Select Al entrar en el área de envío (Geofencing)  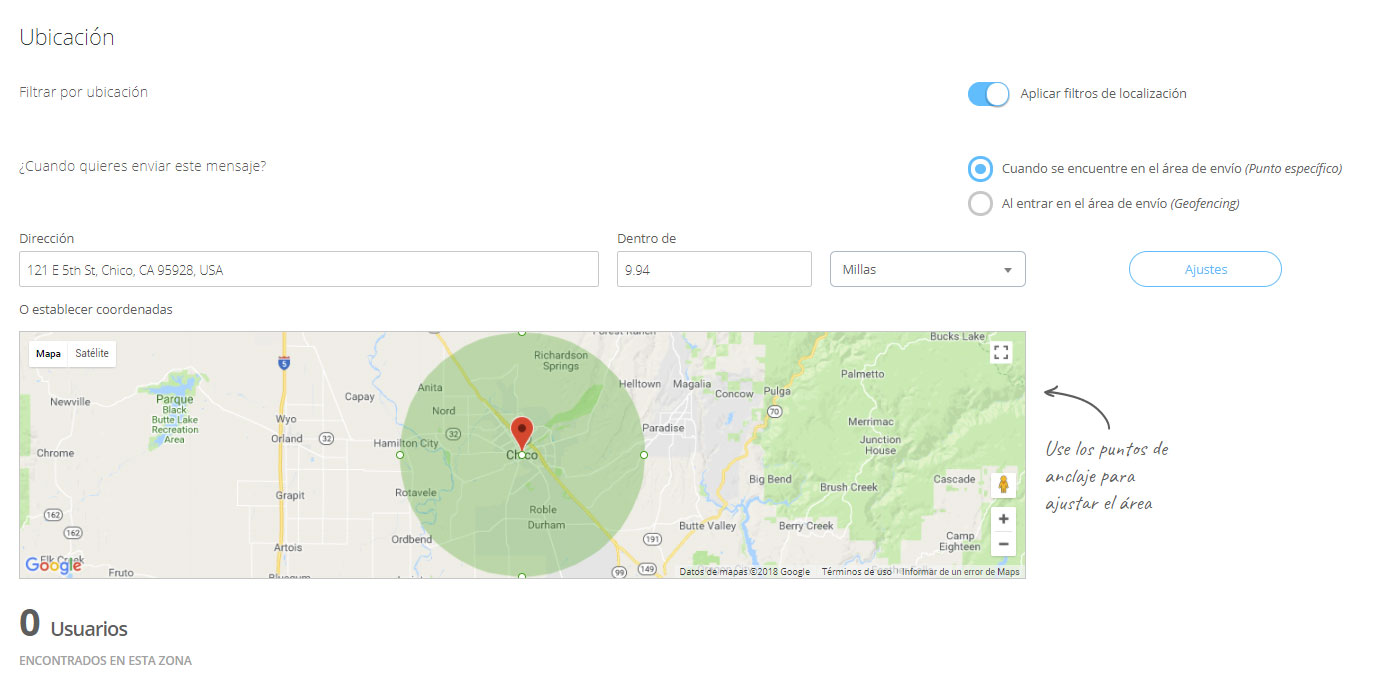(x=980, y=203)
